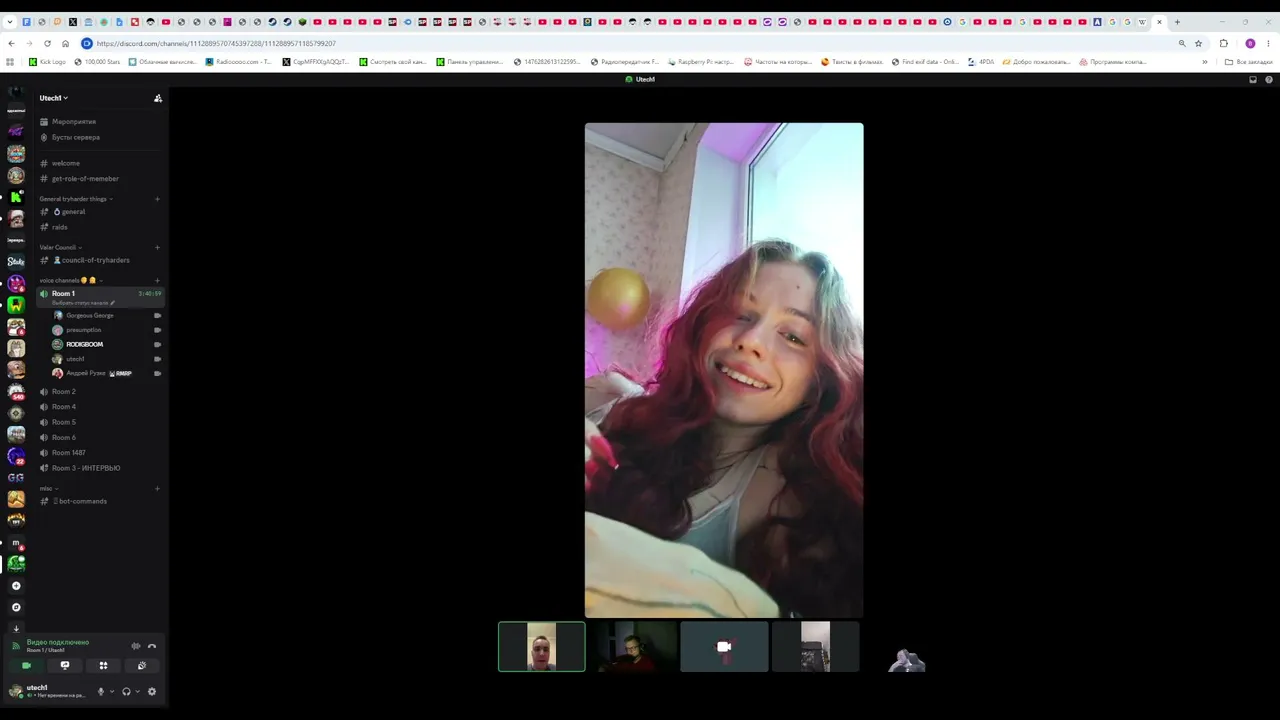Set the Room 1 channel status
Image resolution: width=1280 pixels, height=720 pixels.
84,303
